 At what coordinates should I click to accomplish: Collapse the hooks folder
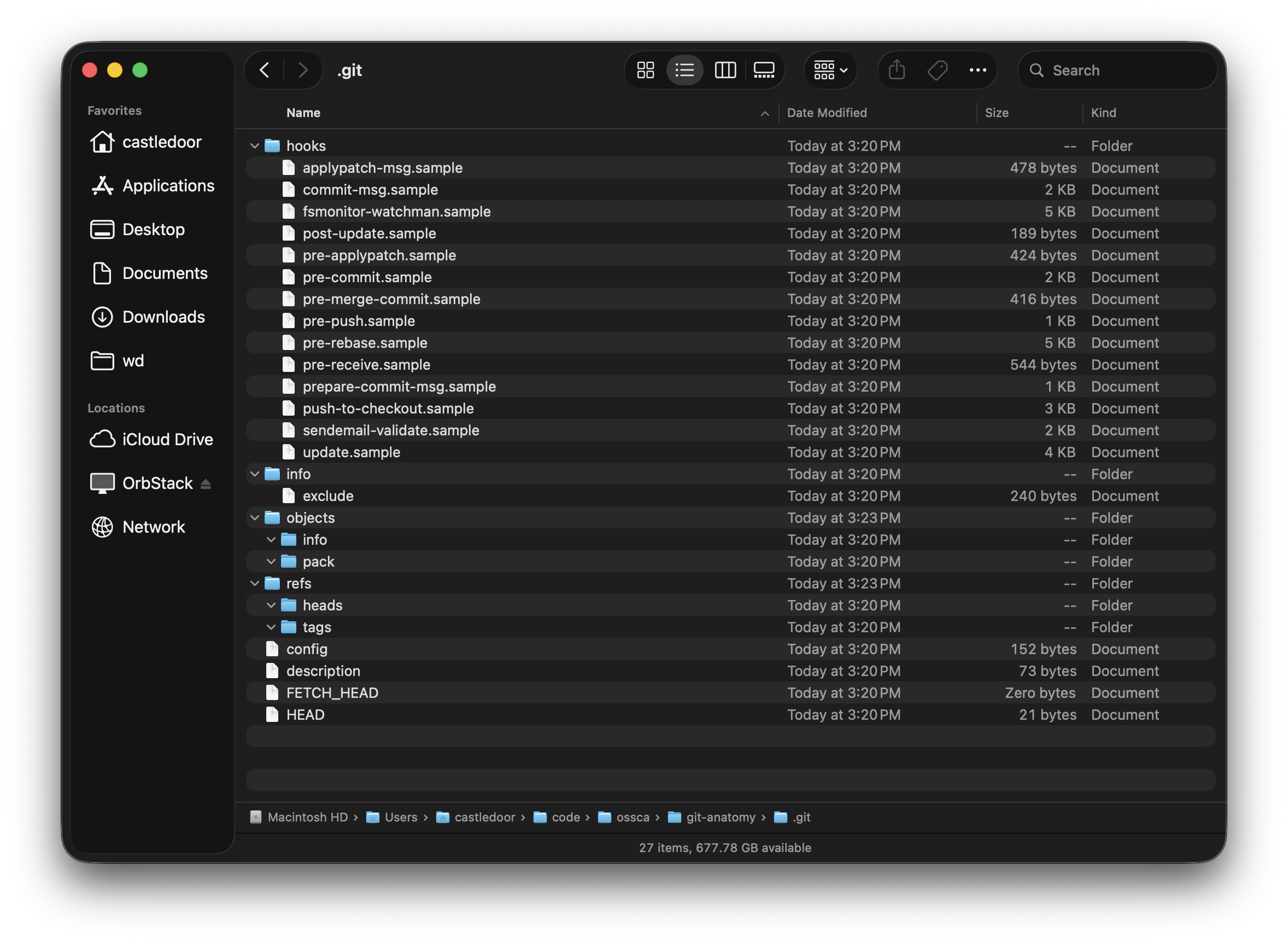[255, 146]
